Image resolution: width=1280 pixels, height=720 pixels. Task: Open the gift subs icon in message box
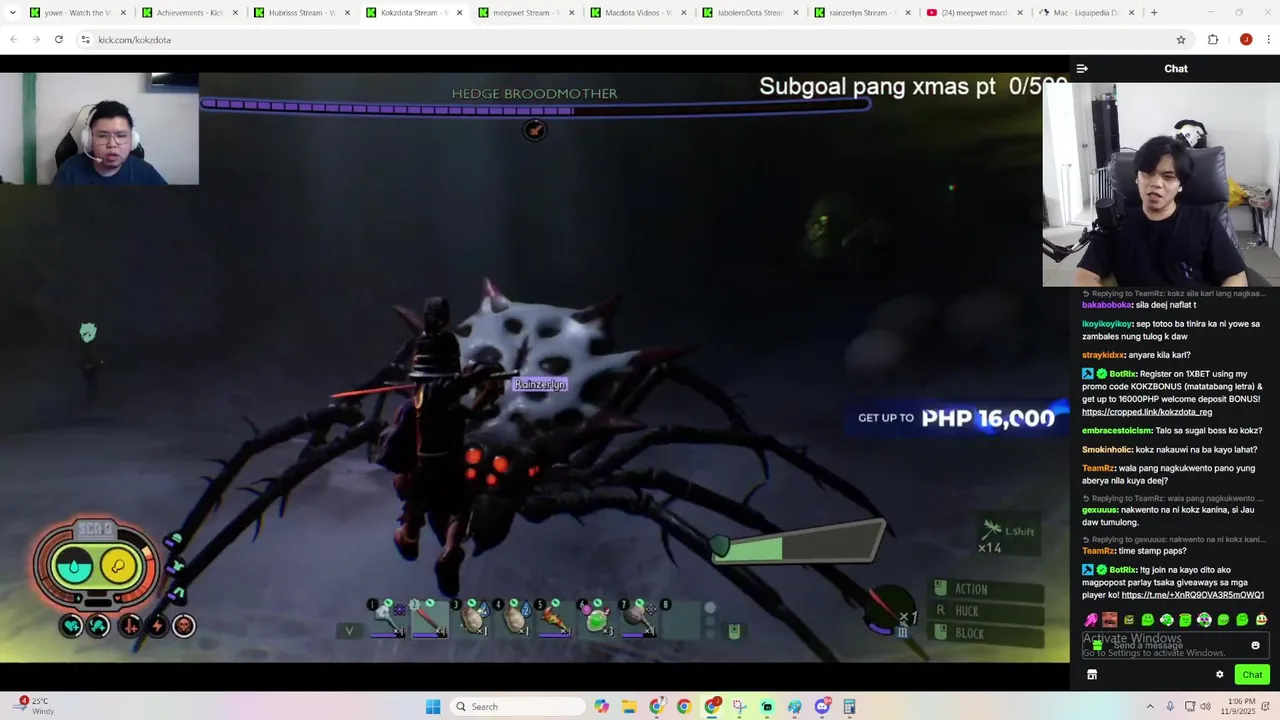coord(1097,646)
